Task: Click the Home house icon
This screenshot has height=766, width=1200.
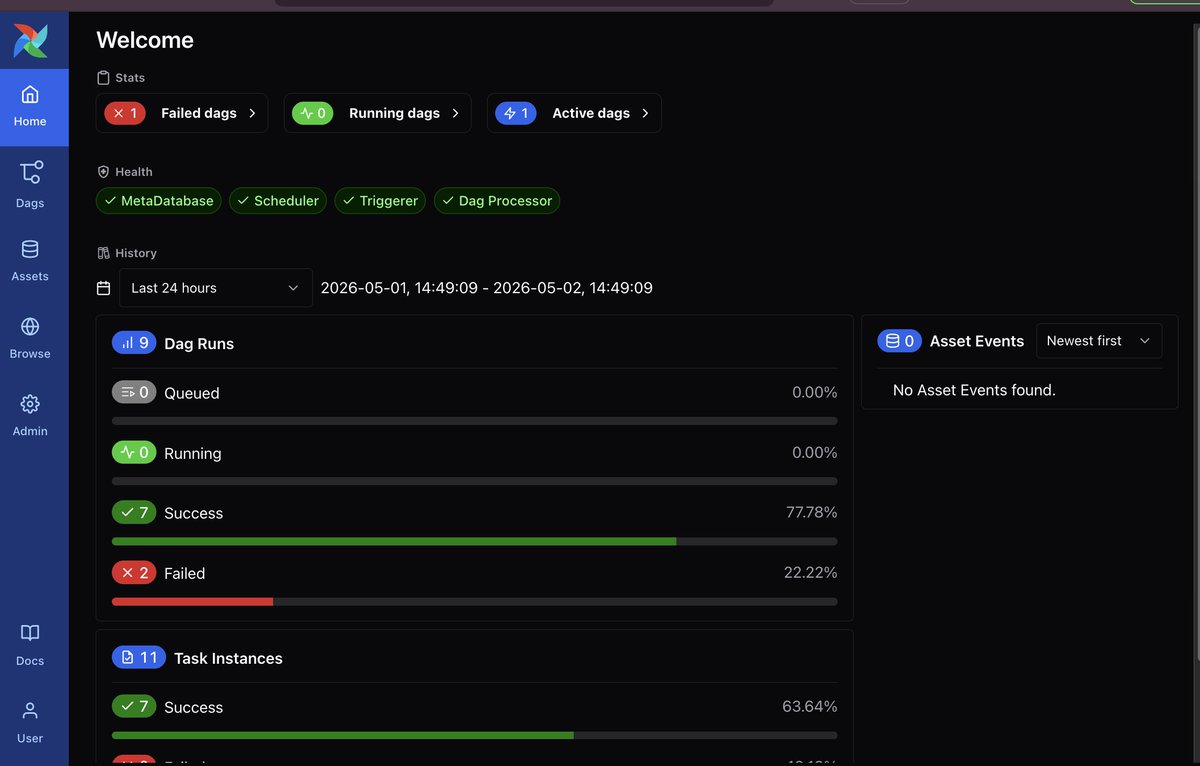Action: click(x=30, y=95)
